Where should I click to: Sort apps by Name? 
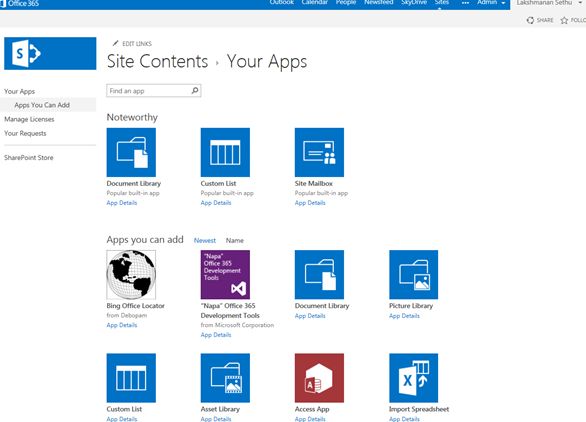coord(235,240)
